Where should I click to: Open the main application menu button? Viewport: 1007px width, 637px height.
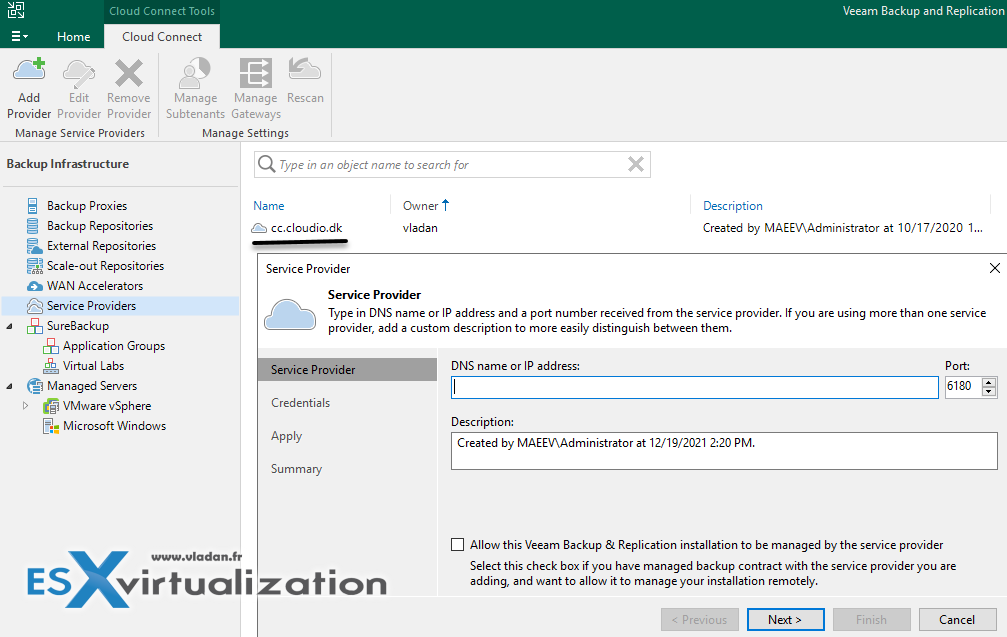coord(19,37)
